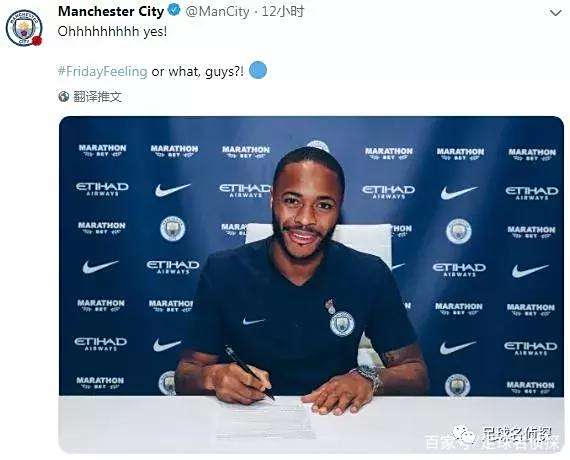This screenshot has height=460, width=570.
Task: Click the globe icon beside 翻译推文
Action: 64,97
